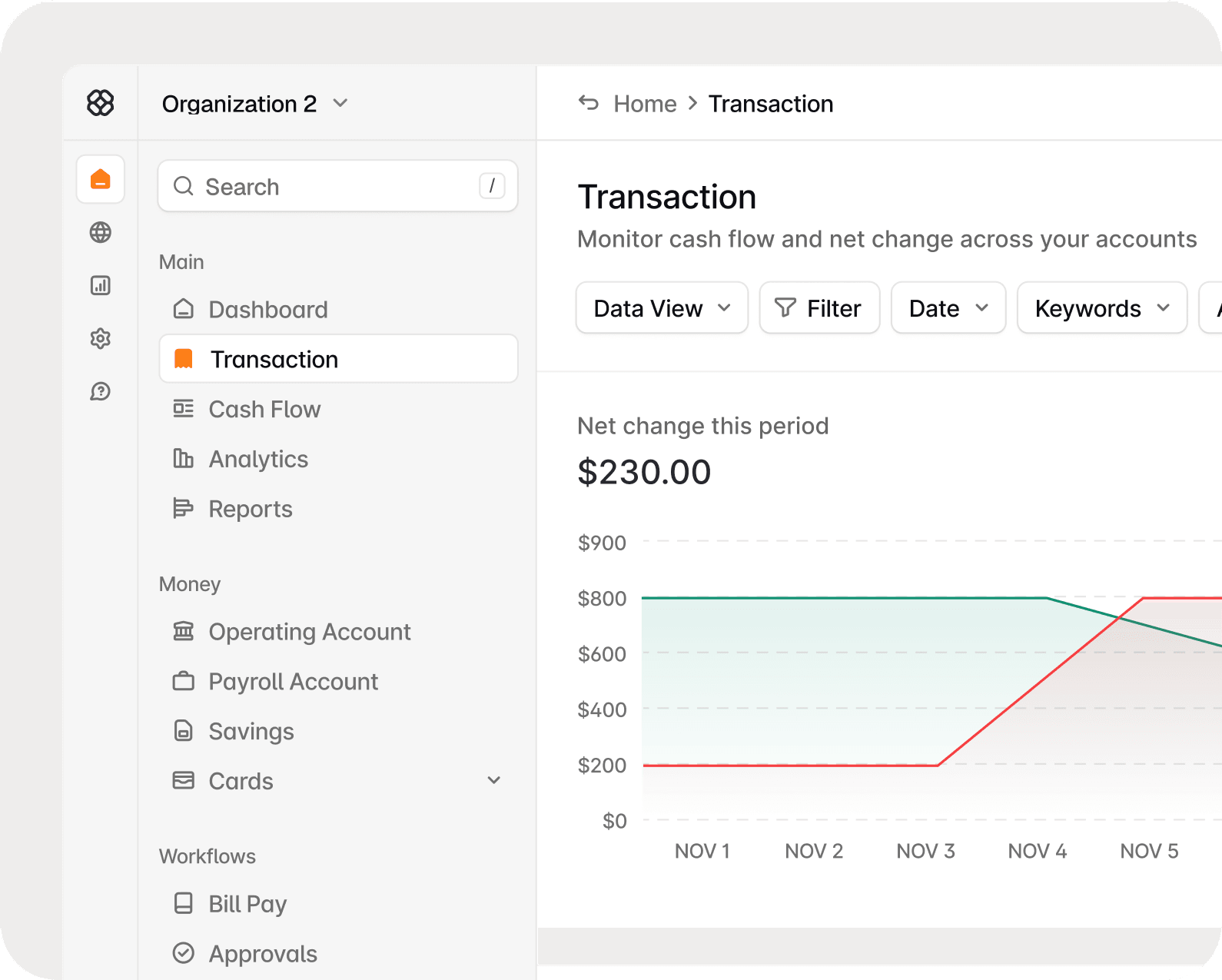Click the sidebar Search field
Image resolution: width=1222 pixels, height=980 pixels.
click(x=337, y=187)
